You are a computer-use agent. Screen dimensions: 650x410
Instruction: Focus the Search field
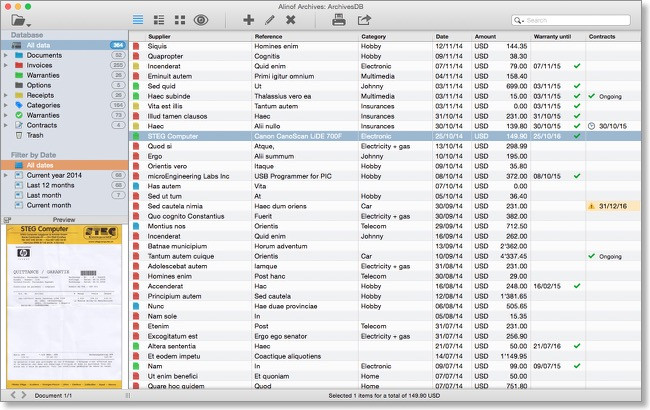(x=571, y=20)
